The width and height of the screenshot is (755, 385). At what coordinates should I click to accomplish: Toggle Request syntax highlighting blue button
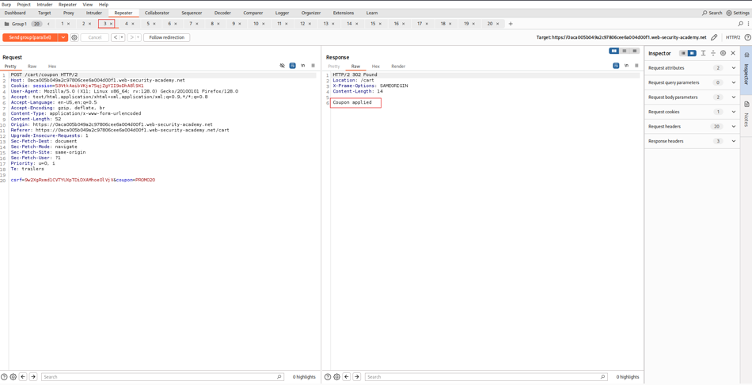pos(293,65)
